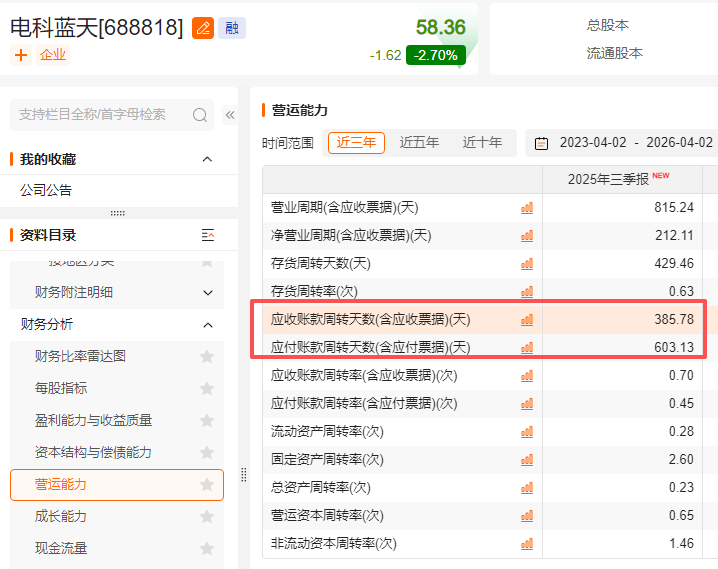718x569 pixels.
Task: Click the 企业 tag button
Action: coord(53,55)
